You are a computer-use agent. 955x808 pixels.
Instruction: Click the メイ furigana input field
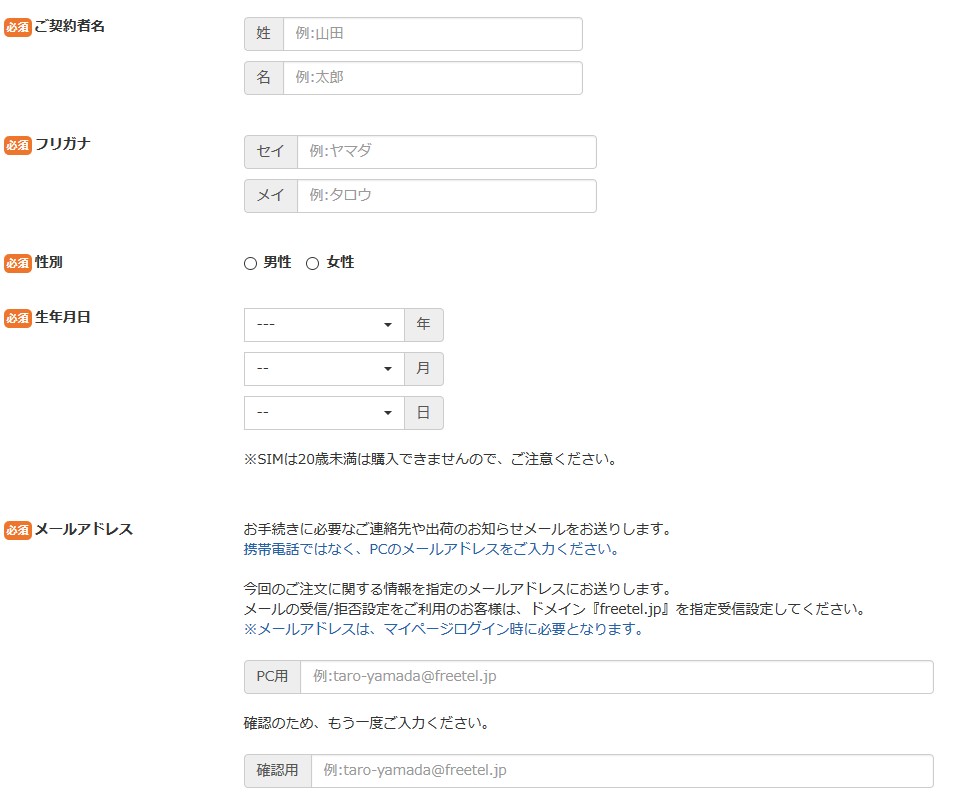tap(446, 196)
